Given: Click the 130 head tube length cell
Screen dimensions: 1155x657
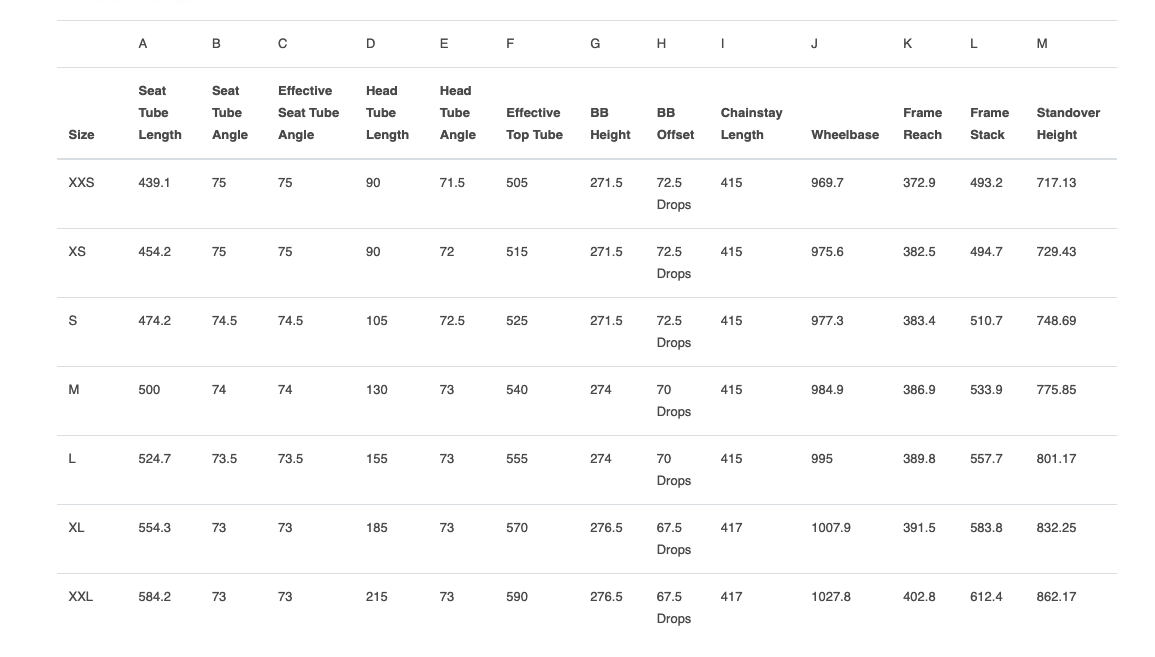Looking at the screenshot, I should pos(376,390).
